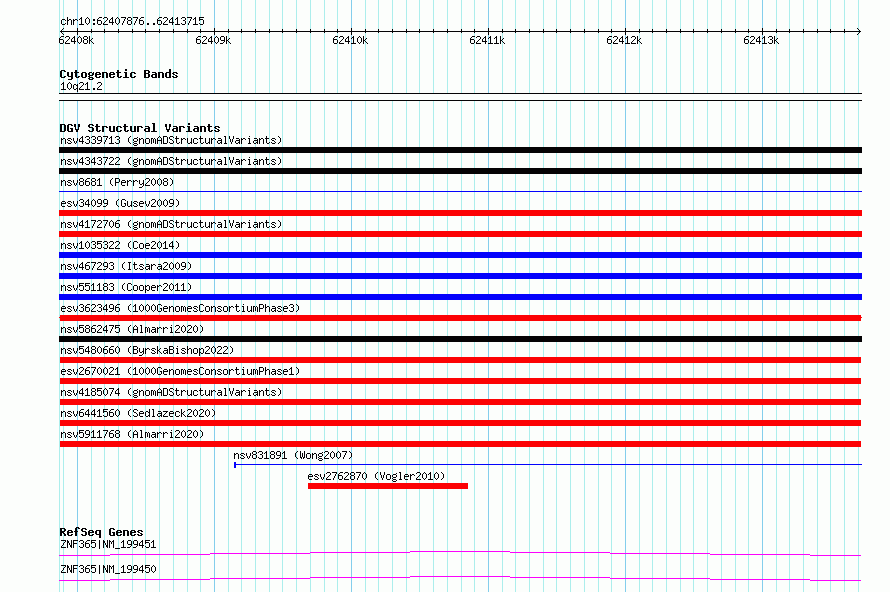This screenshot has width=890, height=592.
Task: Select the thin blue line for nsv8681
Action: click(x=460, y=192)
